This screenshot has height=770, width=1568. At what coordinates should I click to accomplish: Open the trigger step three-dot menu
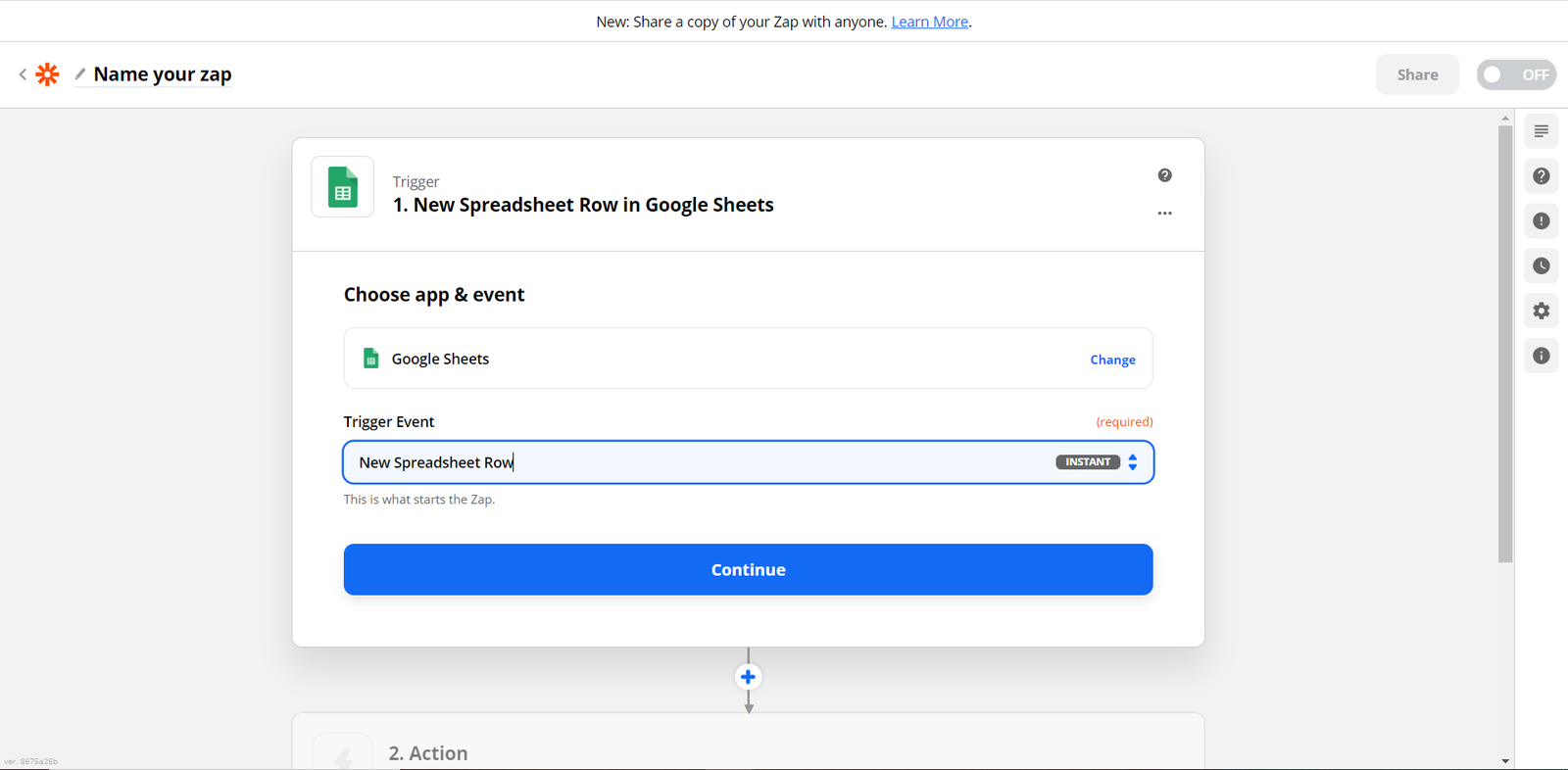click(1164, 214)
